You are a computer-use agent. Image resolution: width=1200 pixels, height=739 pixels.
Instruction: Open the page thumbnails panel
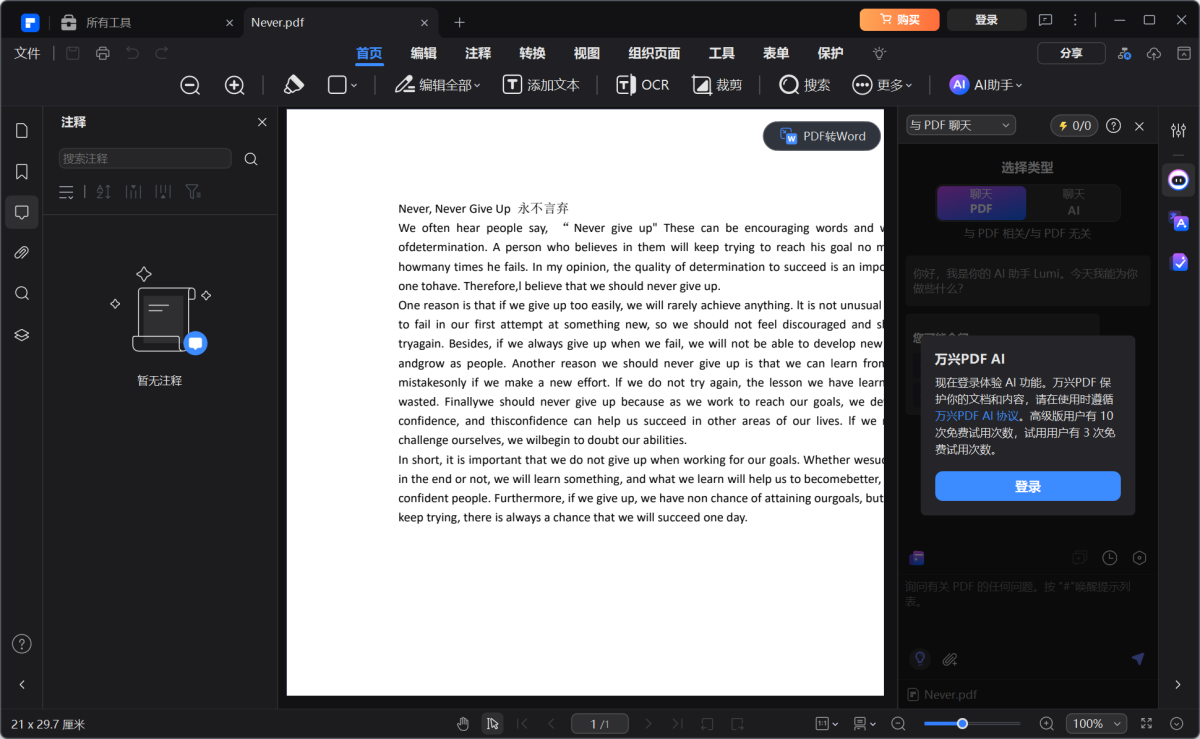(22, 131)
